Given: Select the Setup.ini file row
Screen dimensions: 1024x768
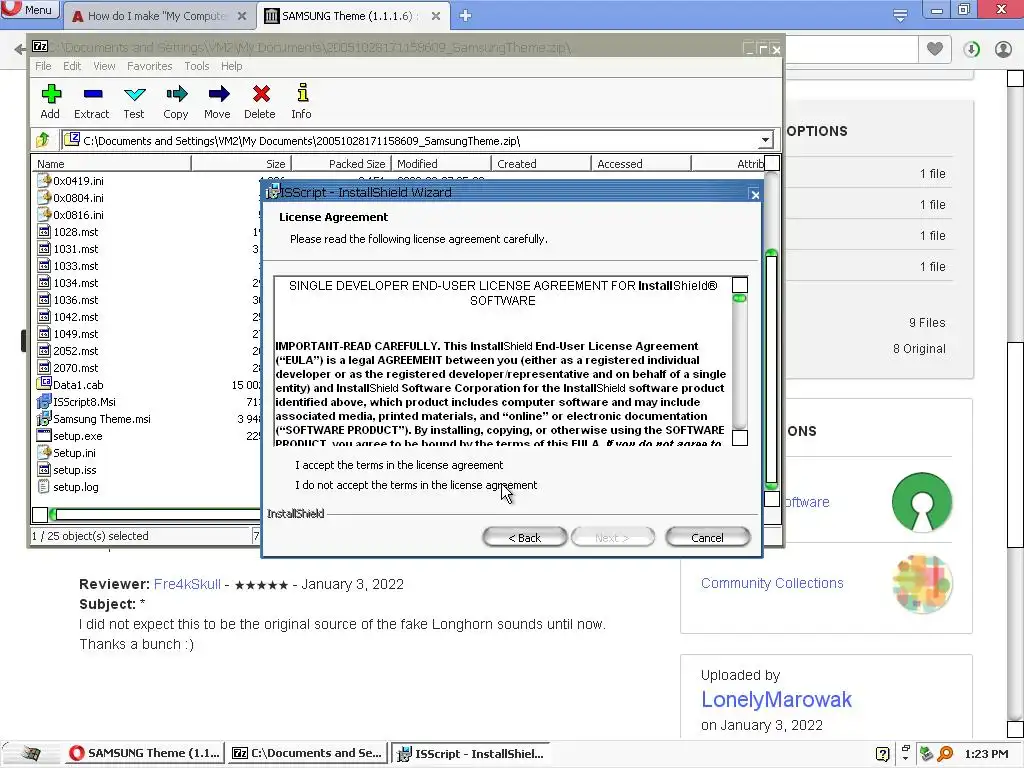Looking at the screenshot, I should [145, 453].
